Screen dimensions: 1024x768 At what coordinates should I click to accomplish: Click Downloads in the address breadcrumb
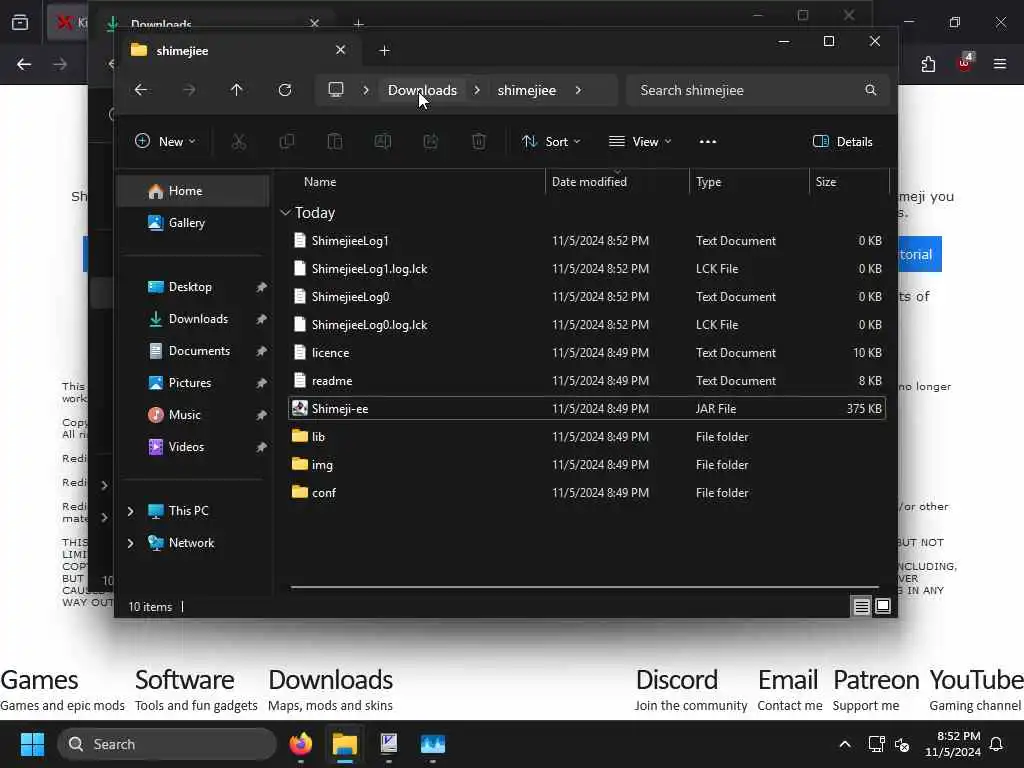423,90
